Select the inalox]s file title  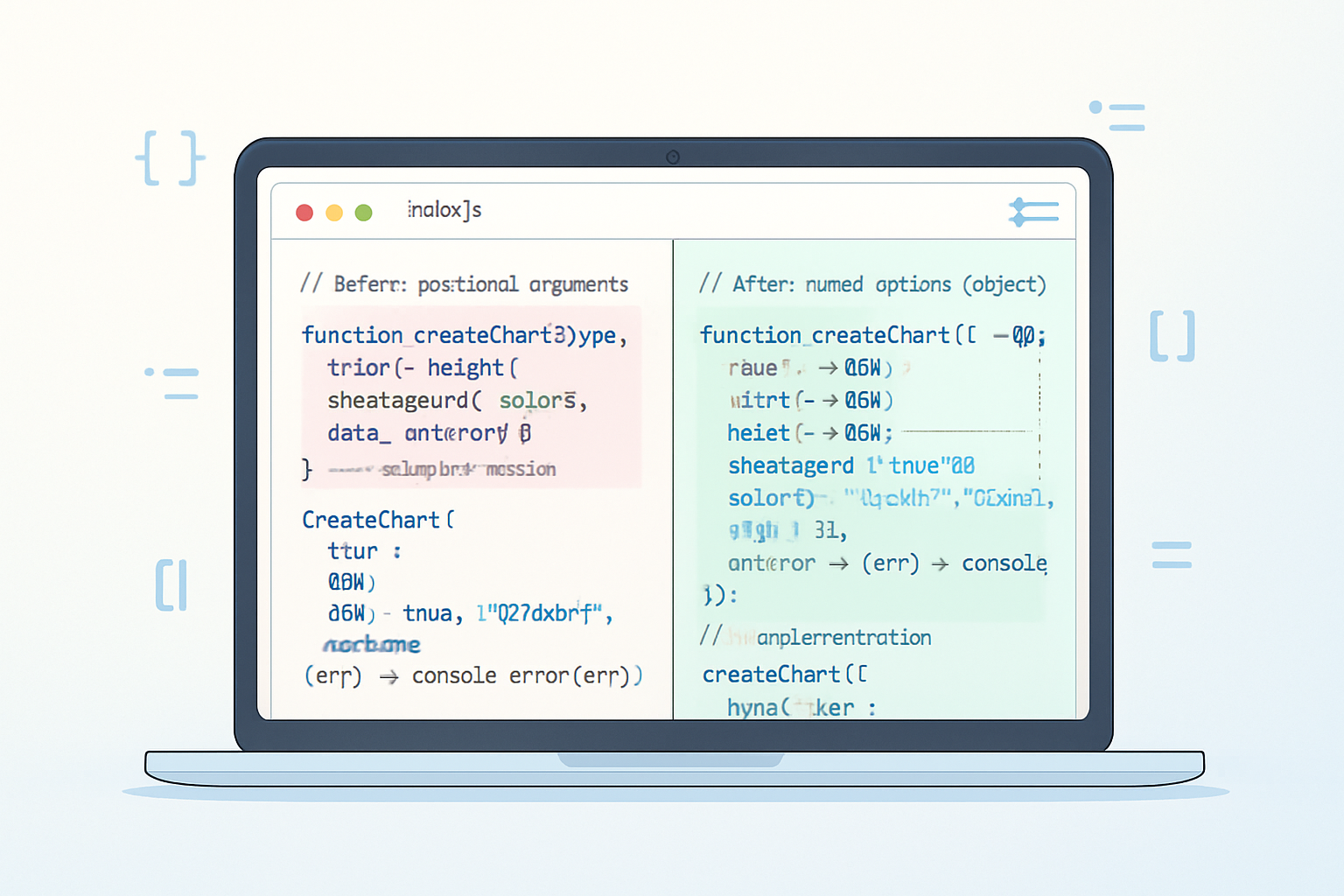pos(444,210)
